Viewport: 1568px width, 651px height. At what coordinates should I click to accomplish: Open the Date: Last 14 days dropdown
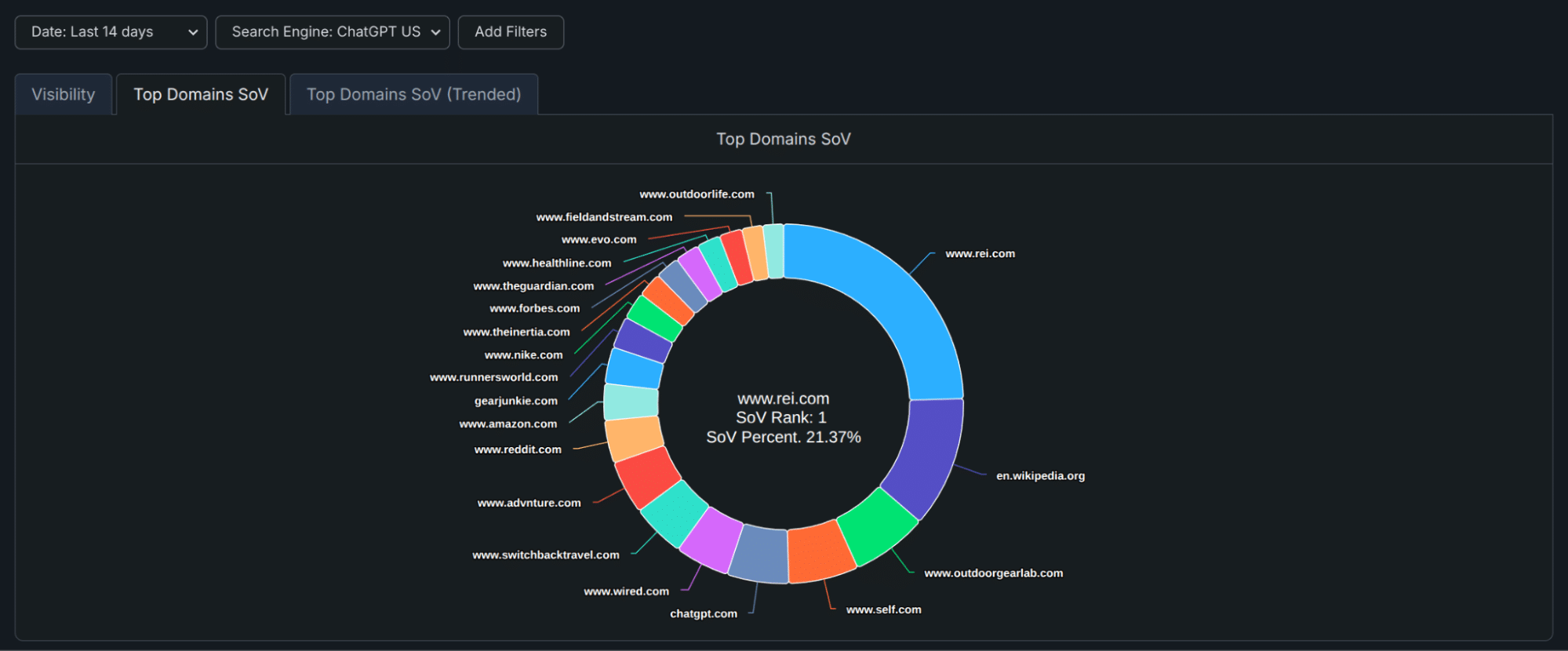[111, 32]
